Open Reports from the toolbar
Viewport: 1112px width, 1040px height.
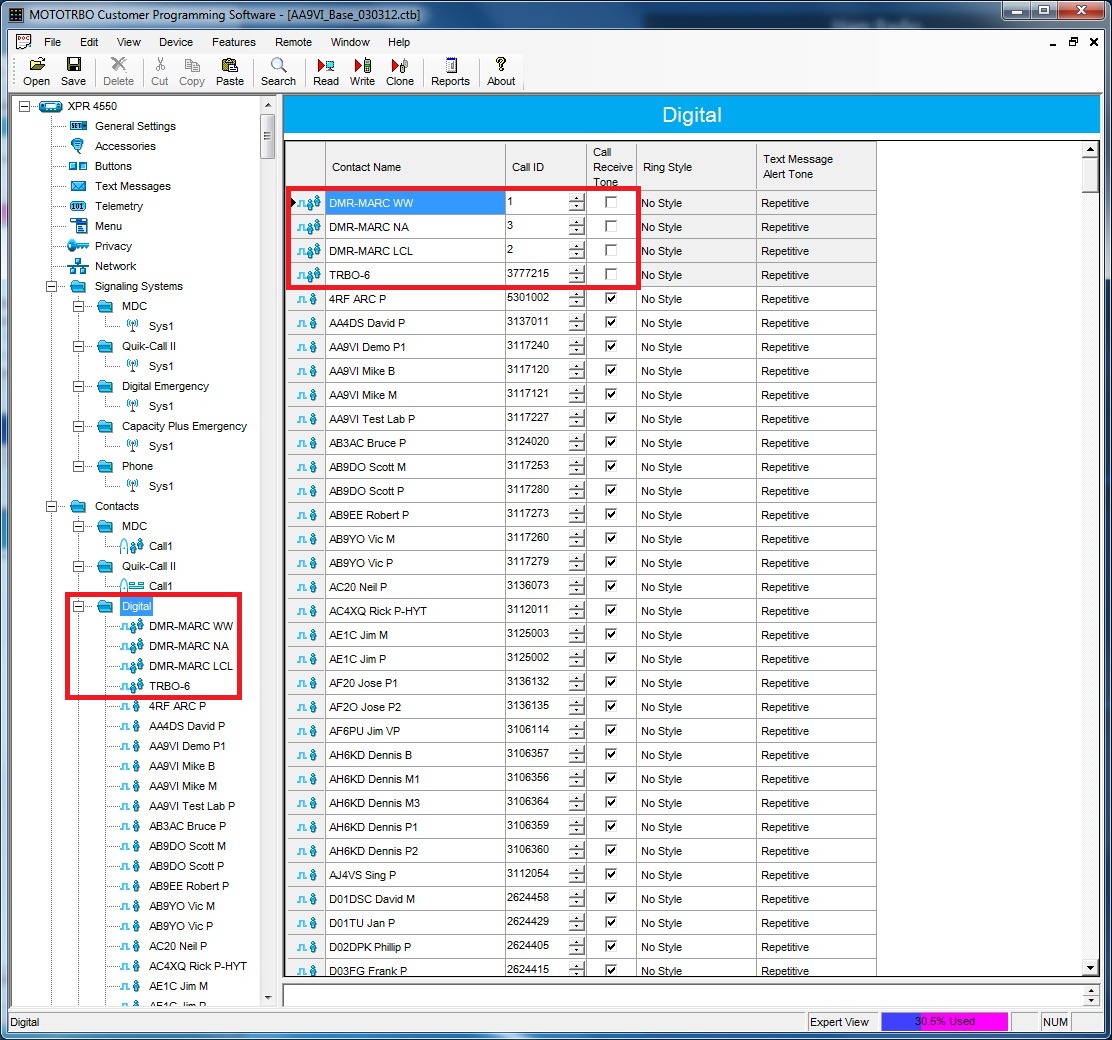tap(450, 72)
